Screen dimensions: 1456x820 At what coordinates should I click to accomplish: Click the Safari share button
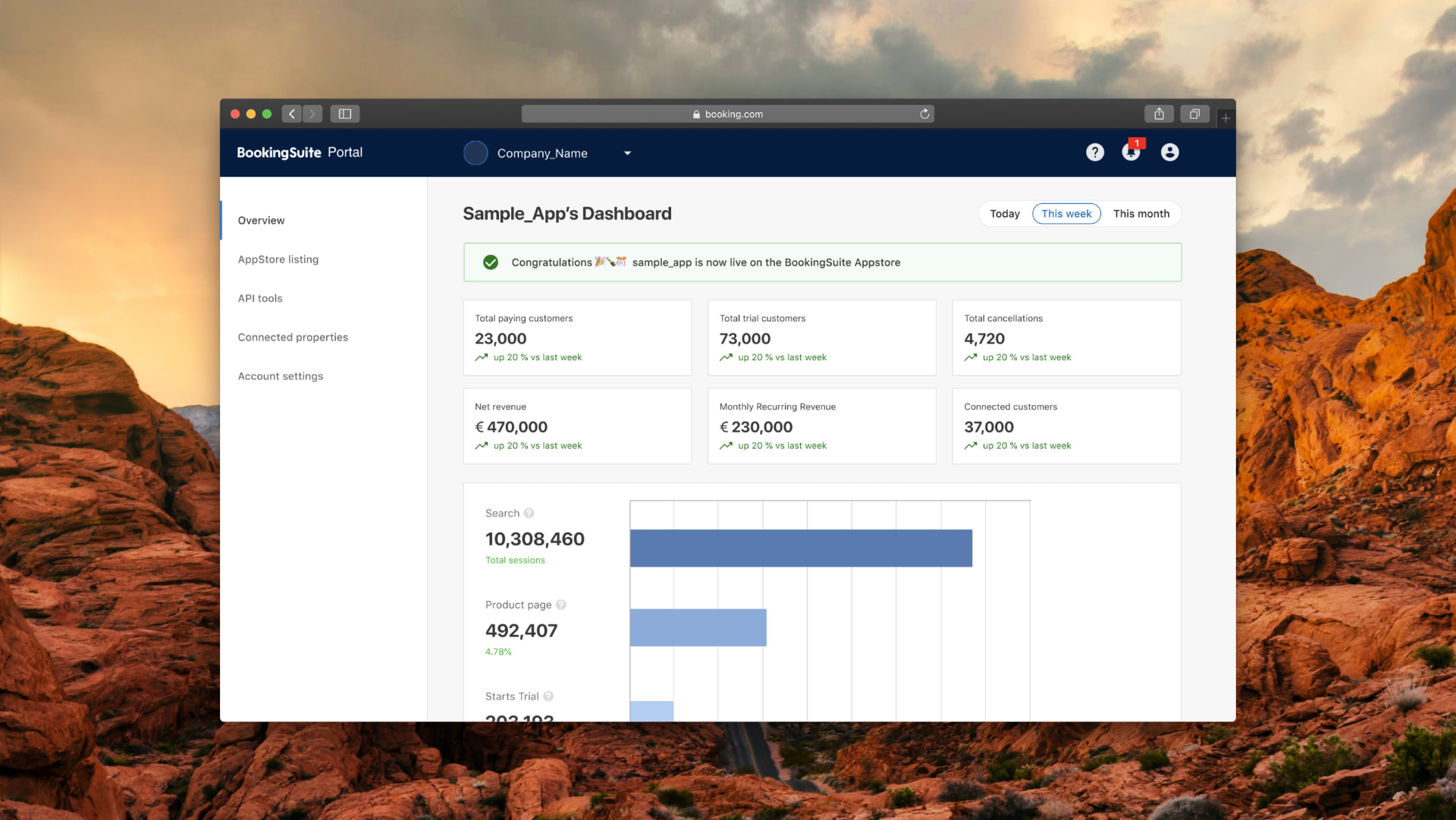point(1159,114)
